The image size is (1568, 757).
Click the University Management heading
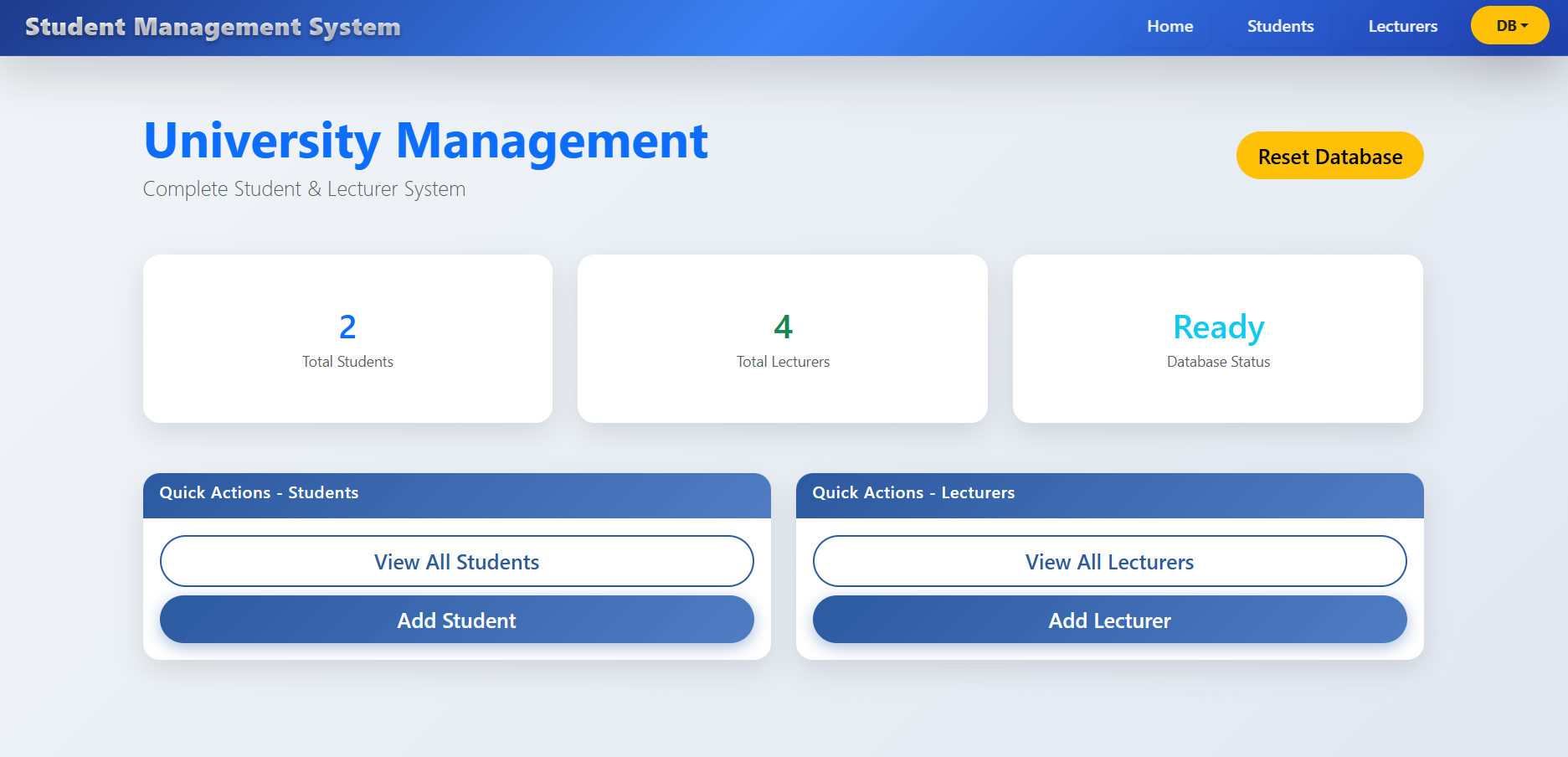tap(425, 141)
